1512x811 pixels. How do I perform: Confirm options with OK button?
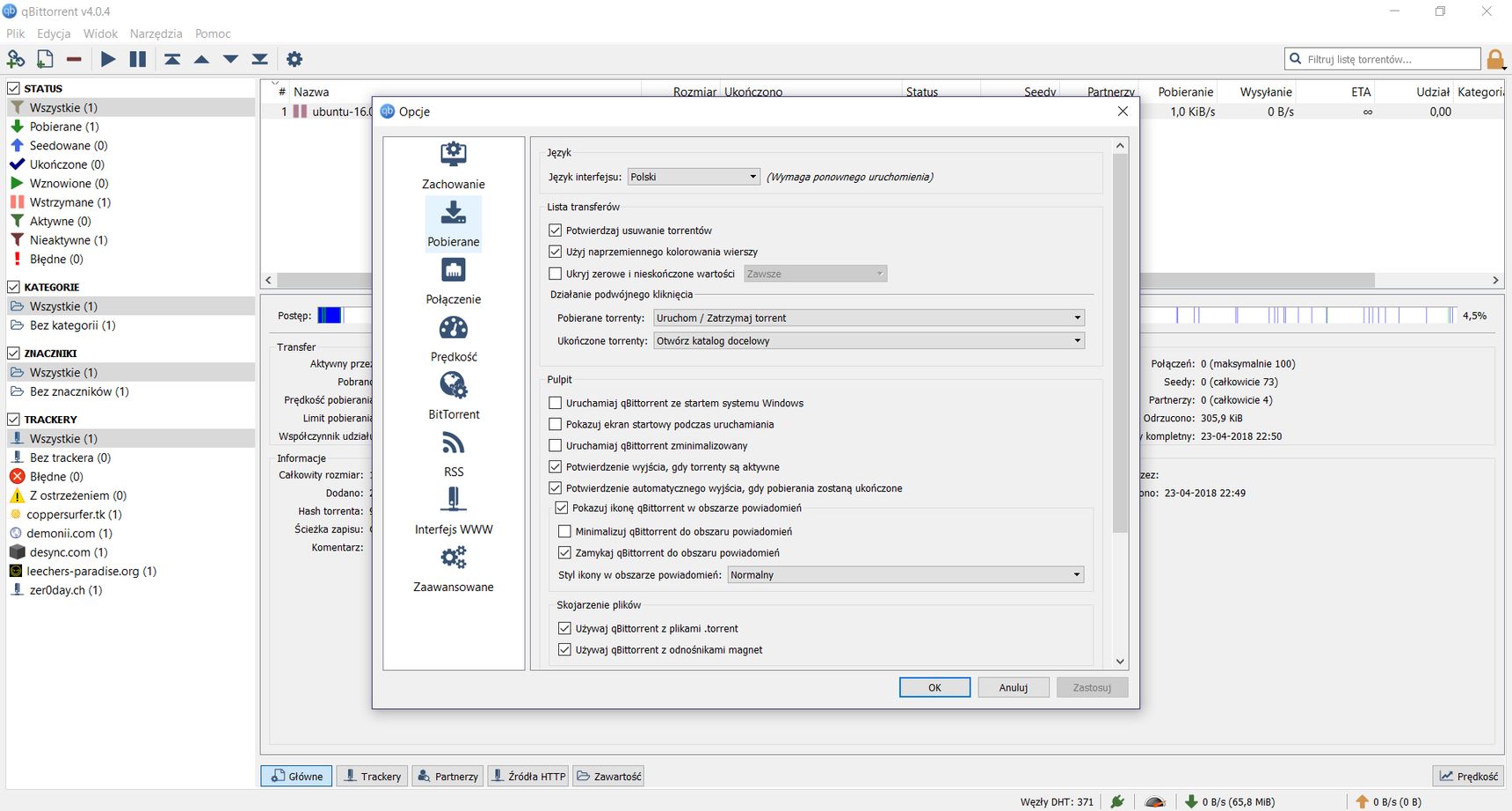[x=934, y=688]
